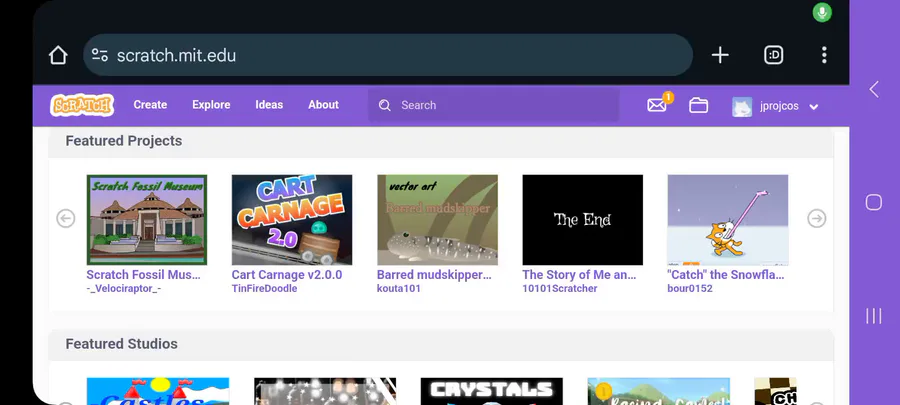Visit -_Velociraptor_- user profile link
The width and height of the screenshot is (900, 405).
coord(123,289)
